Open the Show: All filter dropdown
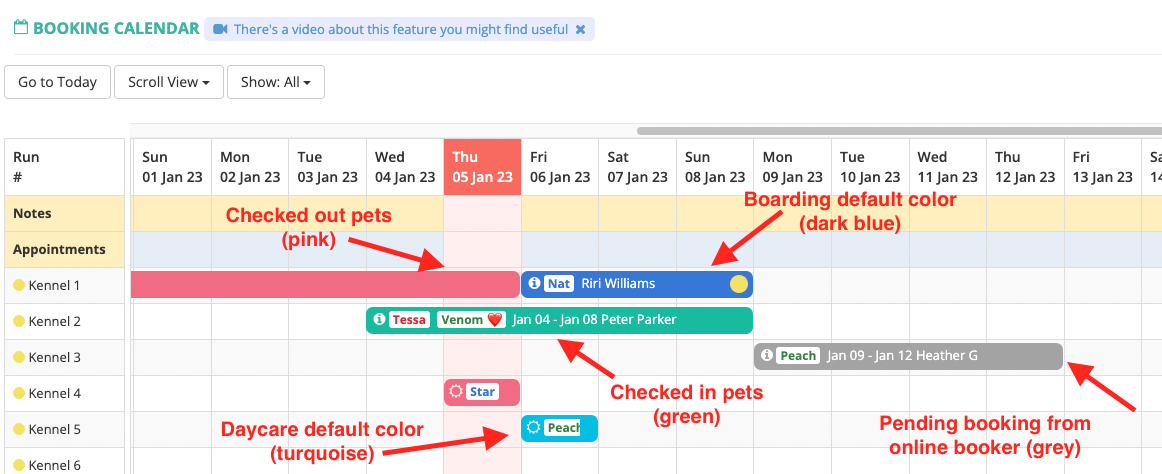The image size is (1162, 474). click(x=276, y=82)
